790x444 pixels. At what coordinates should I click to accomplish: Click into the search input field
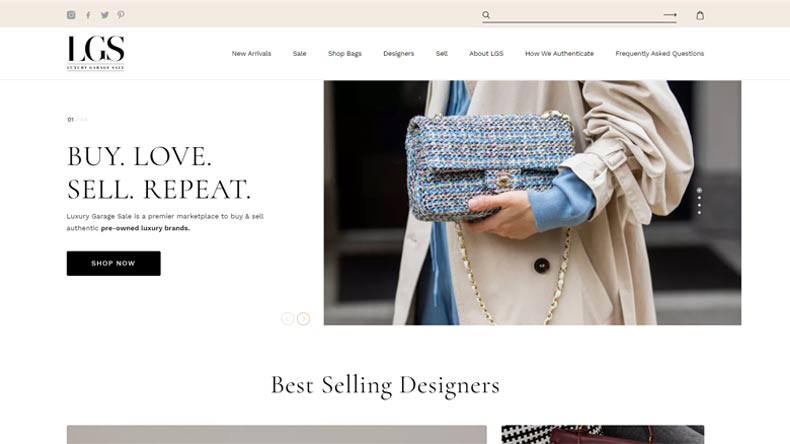tap(577, 15)
